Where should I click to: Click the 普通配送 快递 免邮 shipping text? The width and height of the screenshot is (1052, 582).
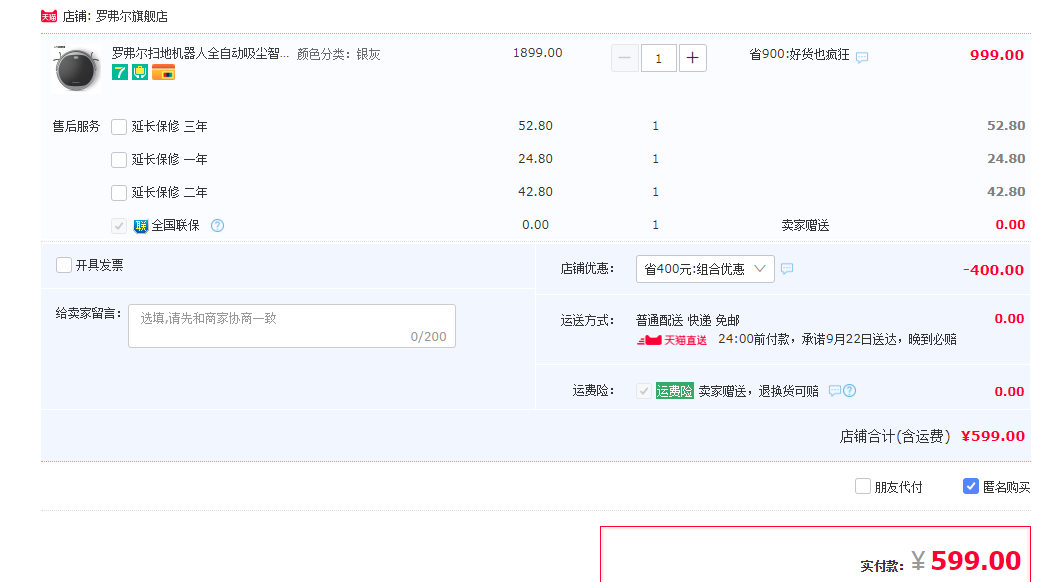click(x=688, y=320)
